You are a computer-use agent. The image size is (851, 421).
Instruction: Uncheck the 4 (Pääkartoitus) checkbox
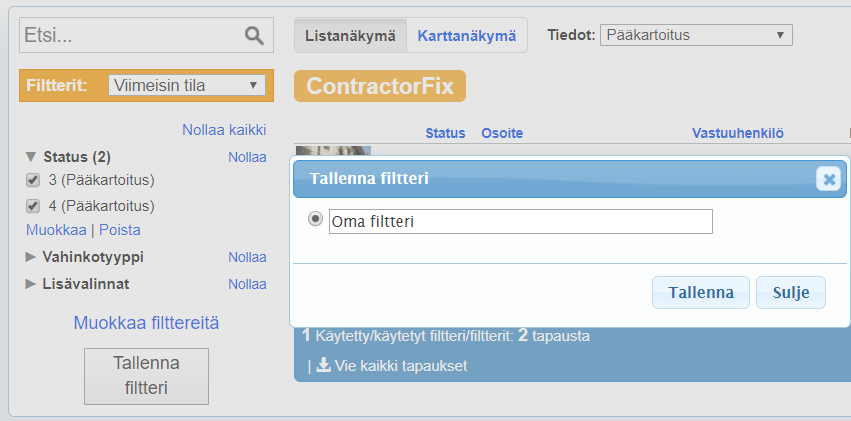click(x=32, y=206)
